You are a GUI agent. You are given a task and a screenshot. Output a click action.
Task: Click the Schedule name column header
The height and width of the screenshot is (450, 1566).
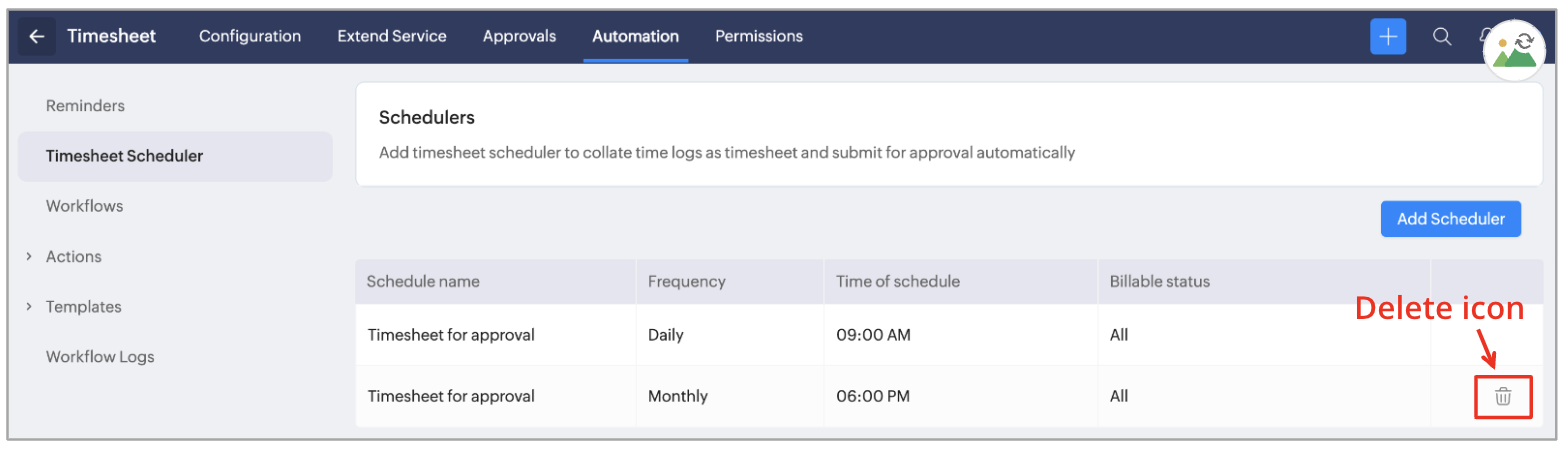tap(423, 282)
